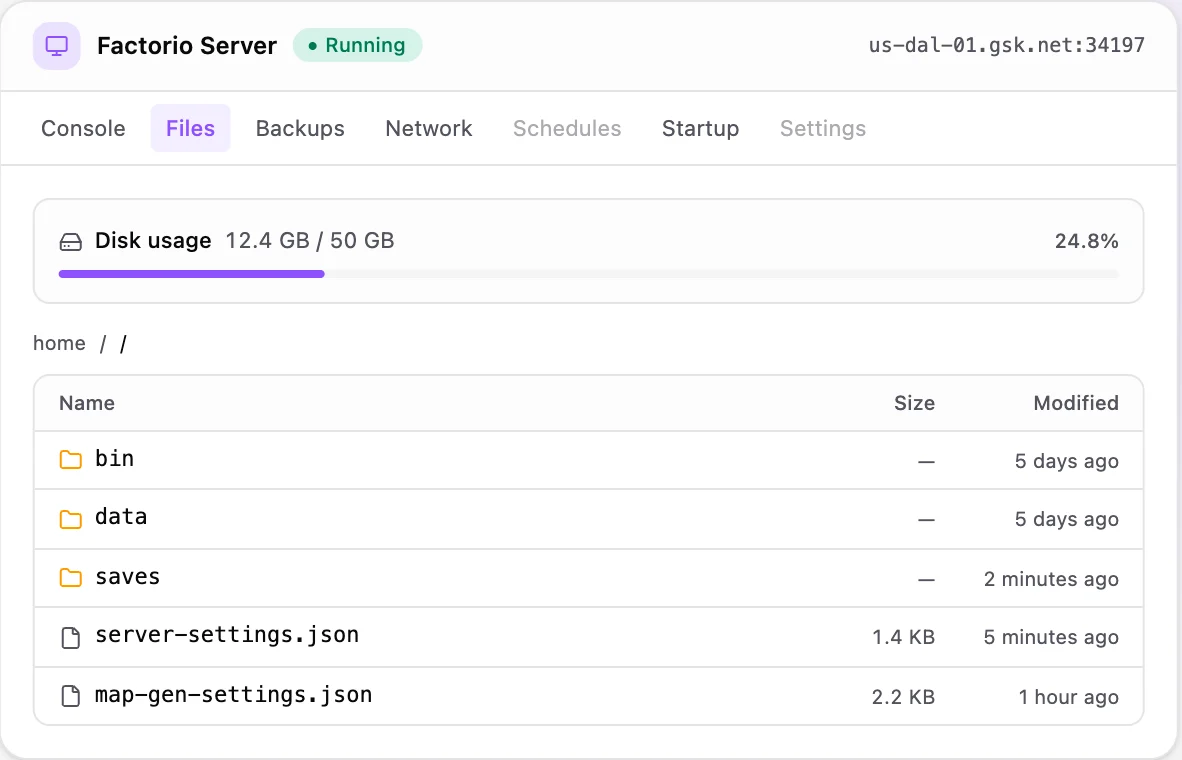The width and height of the screenshot is (1182, 760).
Task: Click data row's 5 days ago
Action: (1067, 519)
